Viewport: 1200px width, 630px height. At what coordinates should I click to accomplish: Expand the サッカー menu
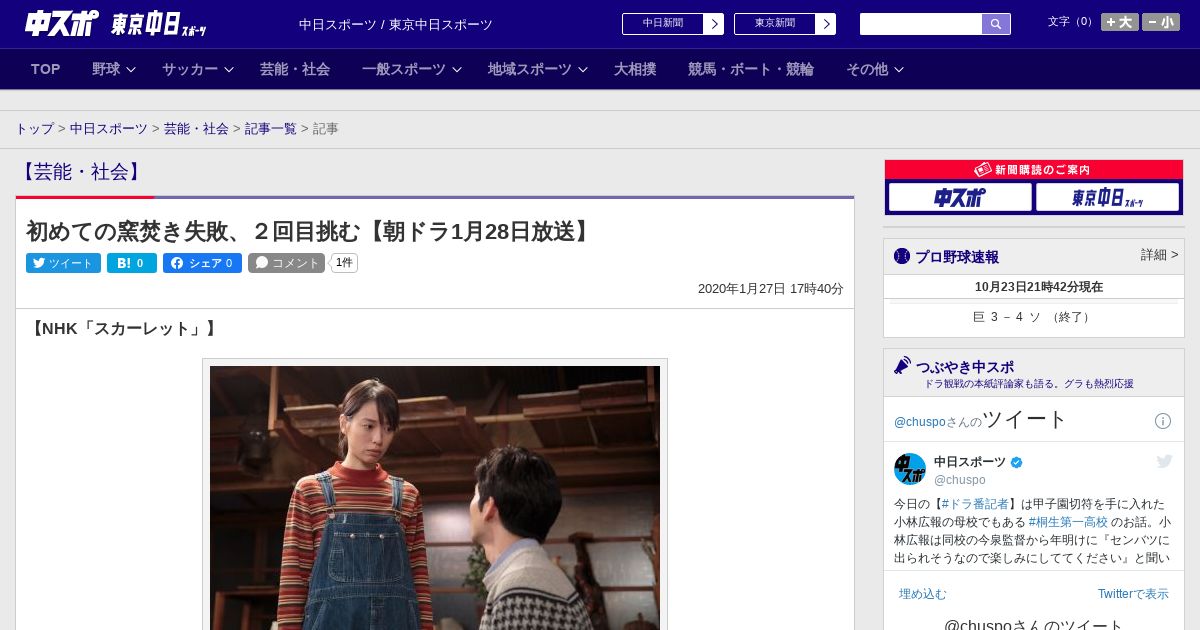click(197, 69)
